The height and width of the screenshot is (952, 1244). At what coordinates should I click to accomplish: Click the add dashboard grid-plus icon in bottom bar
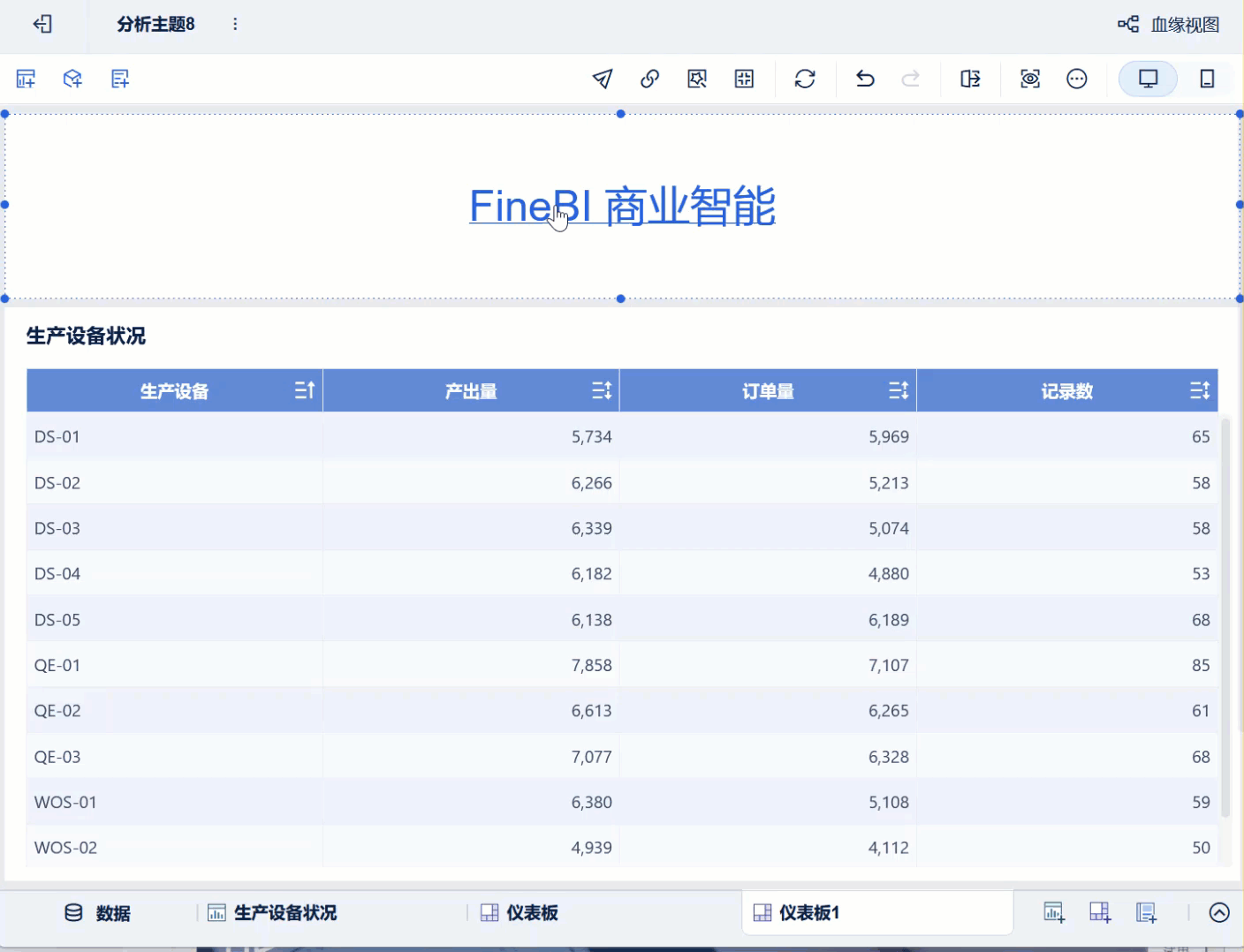[1100, 913]
